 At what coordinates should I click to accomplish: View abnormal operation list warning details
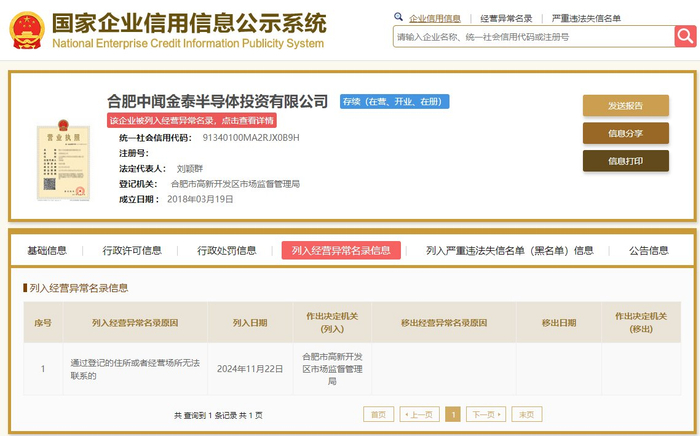pyautogui.click(x=192, y=120)
